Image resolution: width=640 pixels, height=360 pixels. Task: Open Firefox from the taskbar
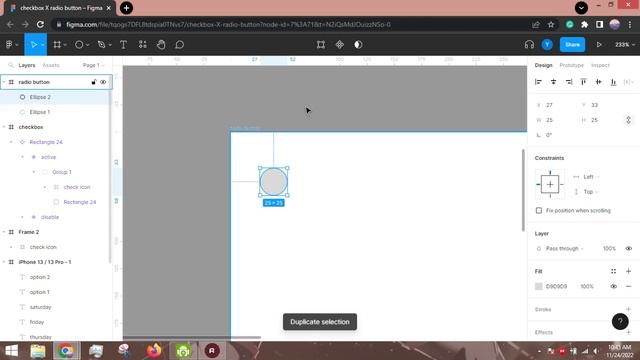point(154,351)
